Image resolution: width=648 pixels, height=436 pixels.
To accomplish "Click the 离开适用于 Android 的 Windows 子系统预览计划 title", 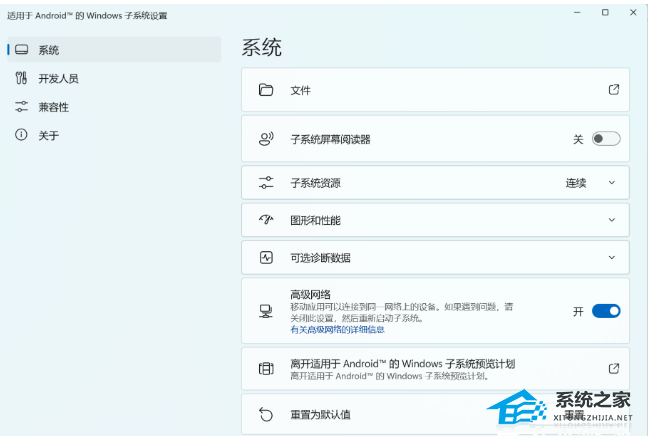I will click(403, 364).
